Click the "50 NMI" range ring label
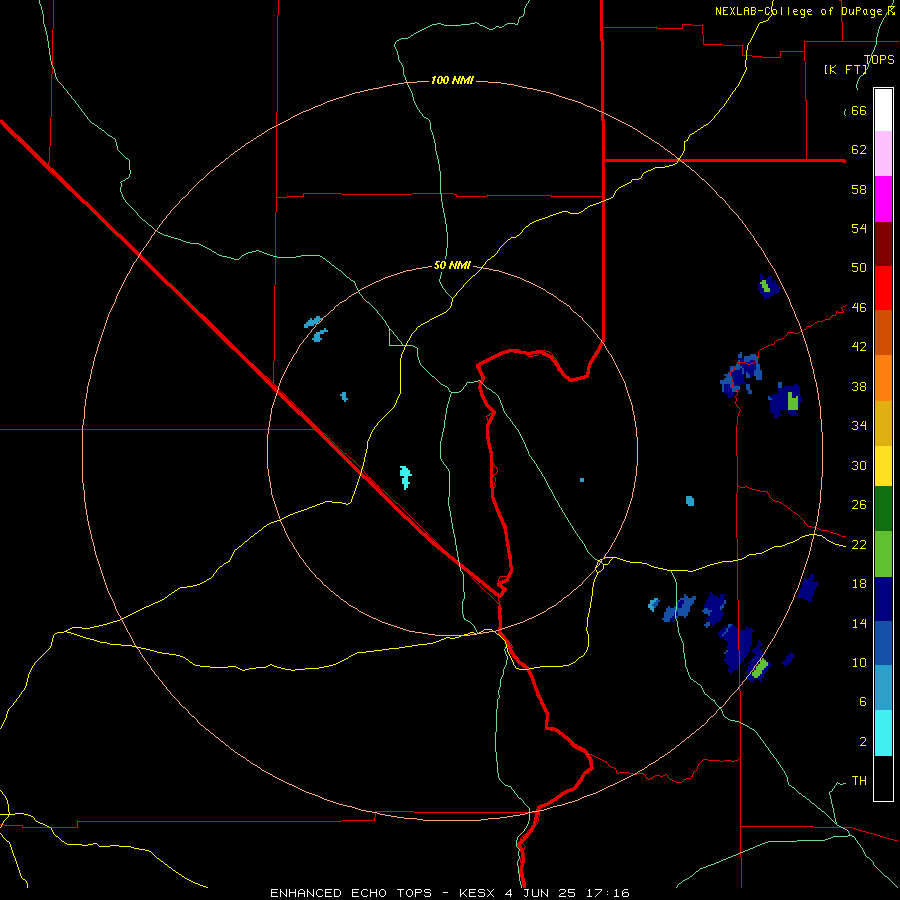The width and height of the screenshot is (900, 900). pyautogui.click(x=452, y=265)
